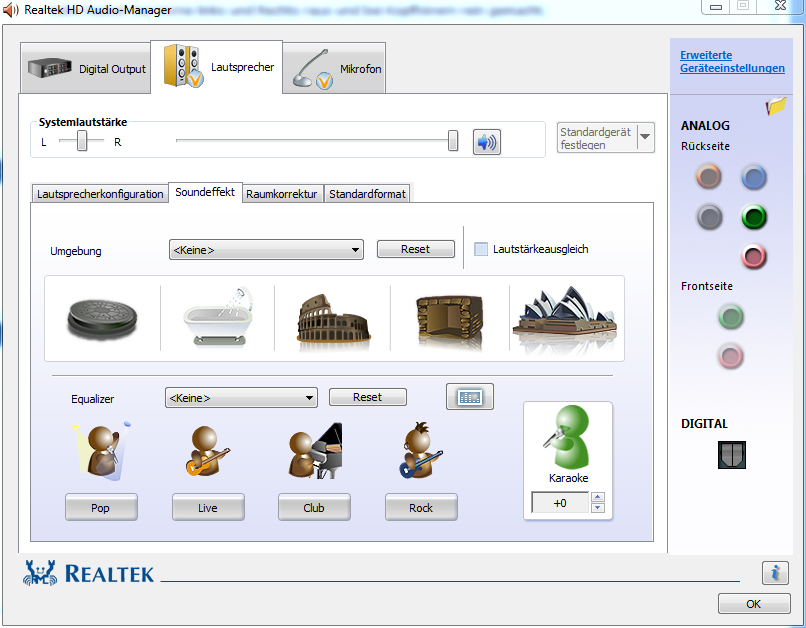The image size is (806, 628).
Task: Apply the Club equalizer preset button
Action: pyautogui.click(x=314, y=507)
